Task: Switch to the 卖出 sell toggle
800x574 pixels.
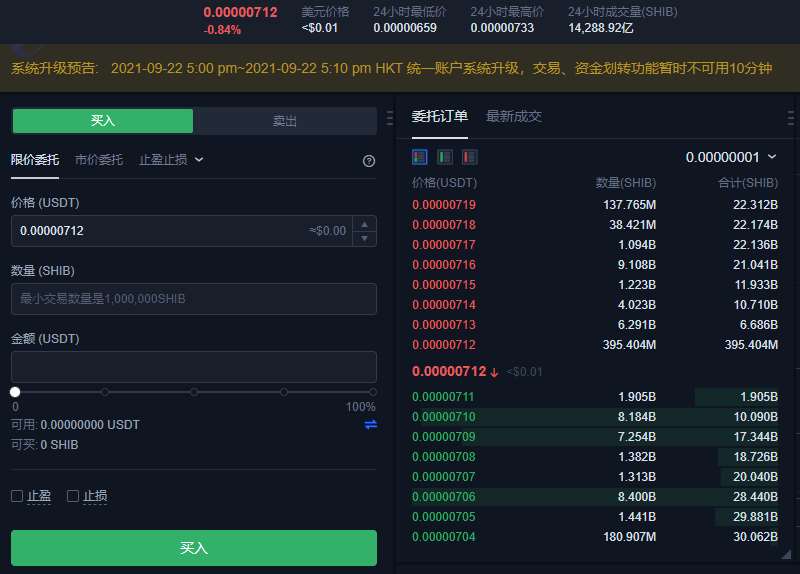Action: click(285, 121)
